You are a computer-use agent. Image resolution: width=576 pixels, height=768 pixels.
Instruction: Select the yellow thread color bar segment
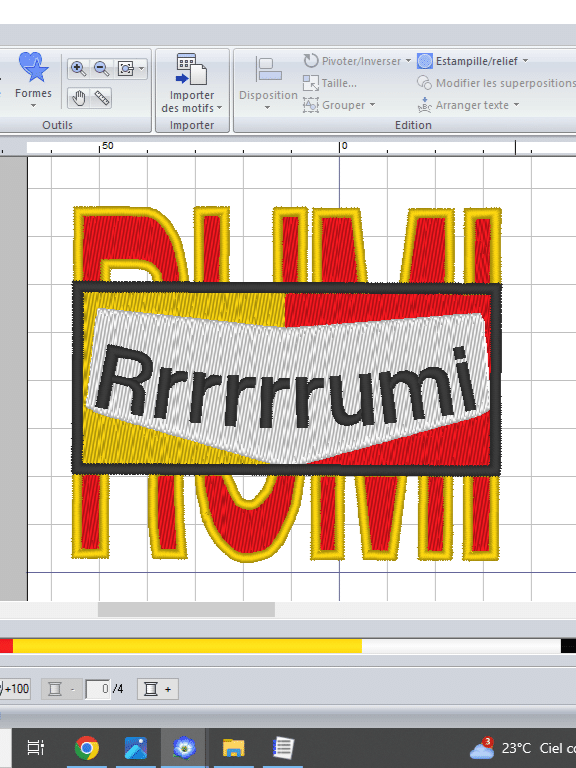(187, 646)
